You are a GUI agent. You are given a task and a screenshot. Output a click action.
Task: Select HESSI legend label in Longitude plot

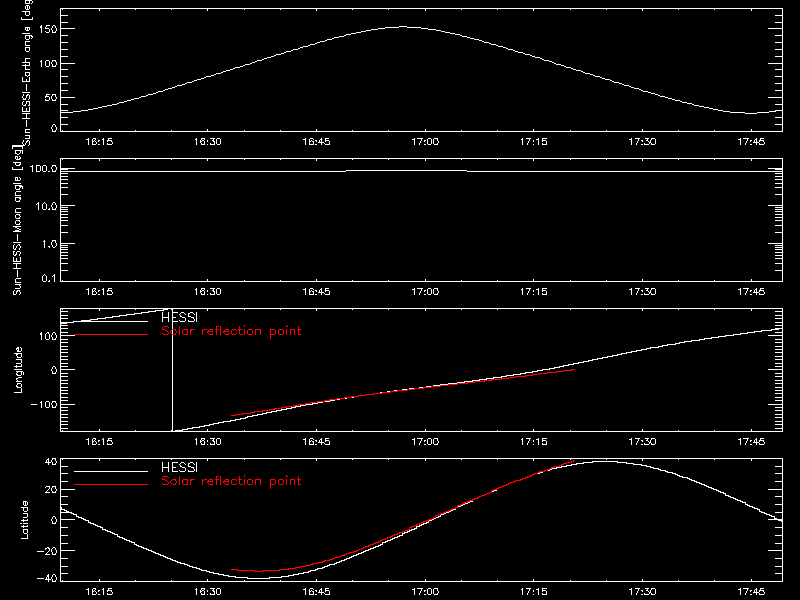[179, 317]
